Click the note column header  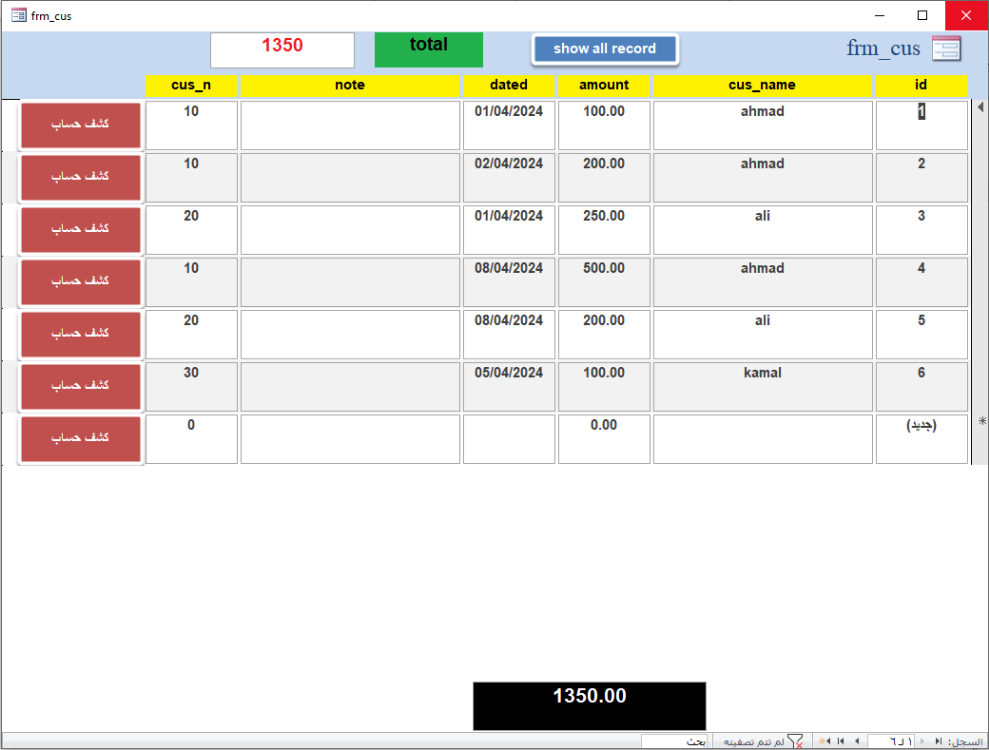pos(350,86)
